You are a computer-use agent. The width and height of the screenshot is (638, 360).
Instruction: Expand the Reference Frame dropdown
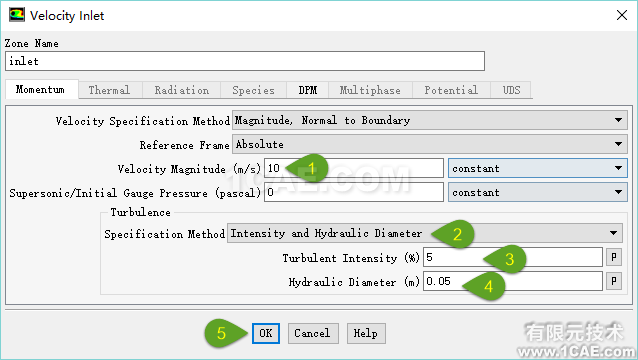(x=430, y=144)
